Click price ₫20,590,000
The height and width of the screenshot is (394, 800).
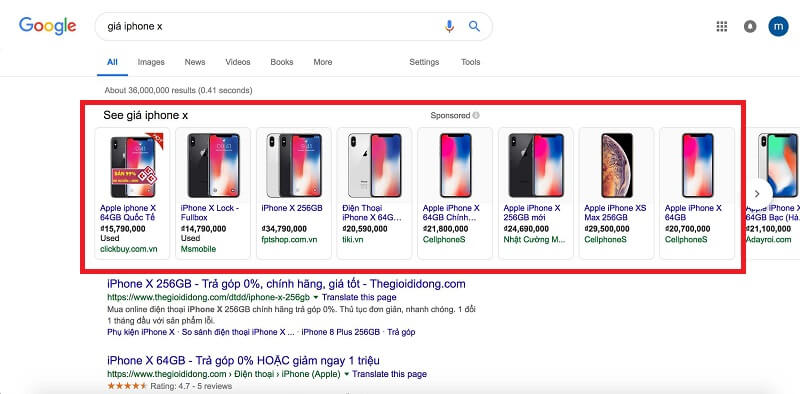point(365,229)
